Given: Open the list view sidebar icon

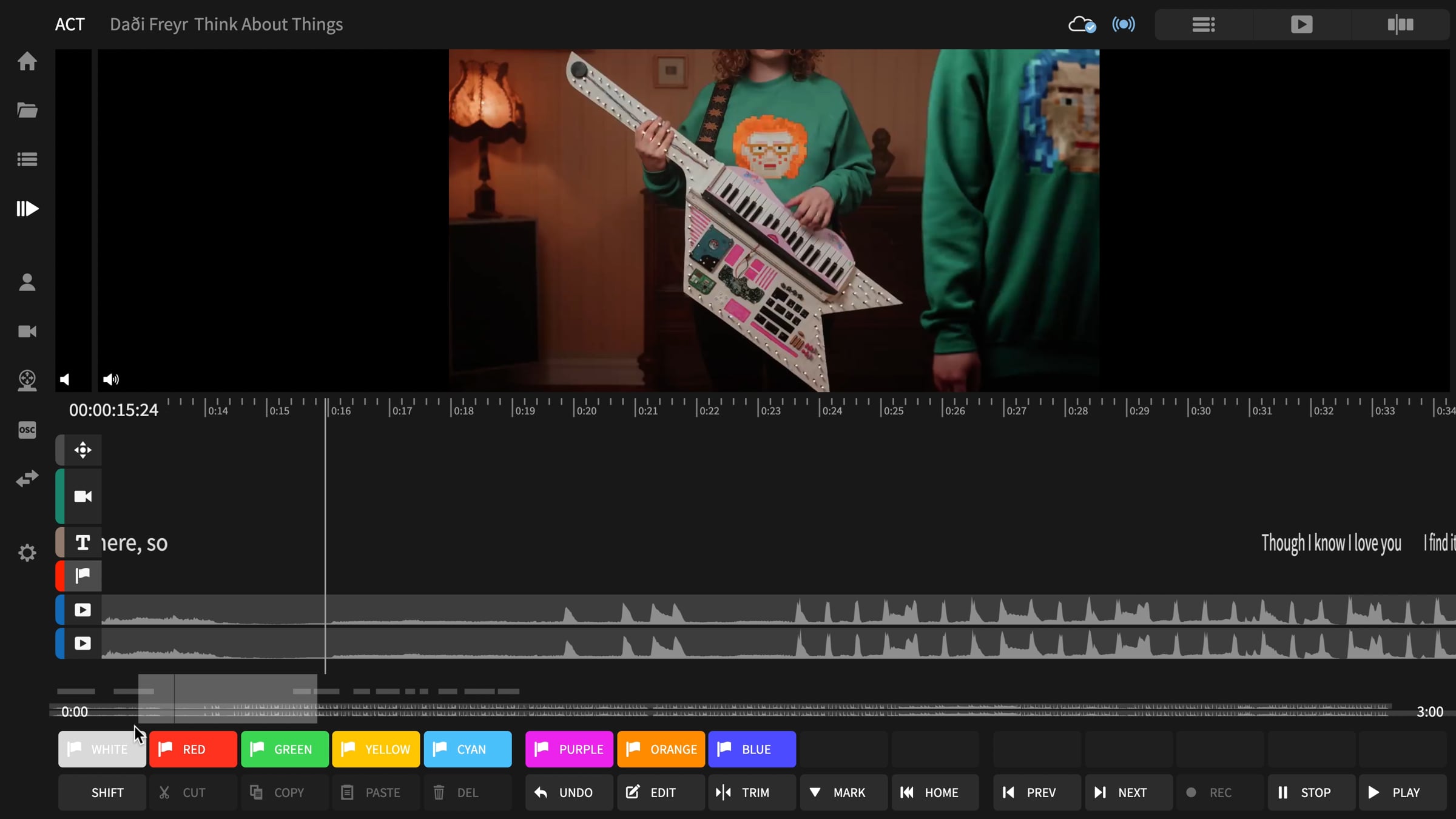Looking at the screenshot, I should (x=27, y=160).
